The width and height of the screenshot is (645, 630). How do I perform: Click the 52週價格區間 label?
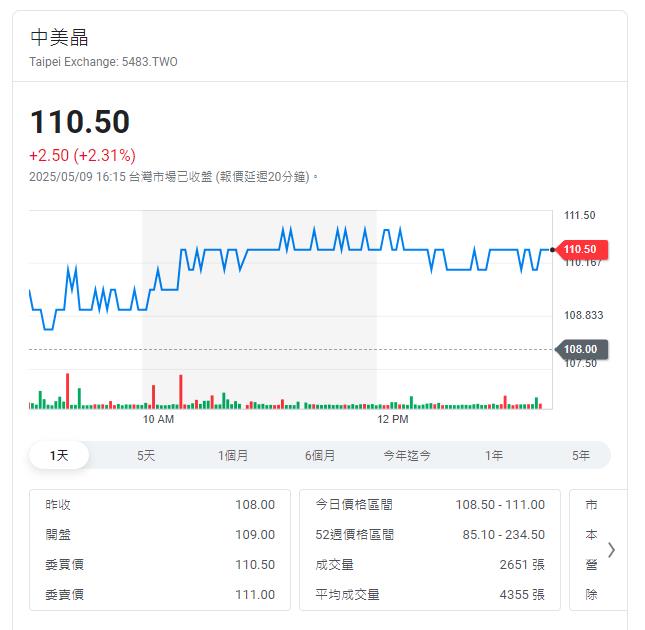355,535
